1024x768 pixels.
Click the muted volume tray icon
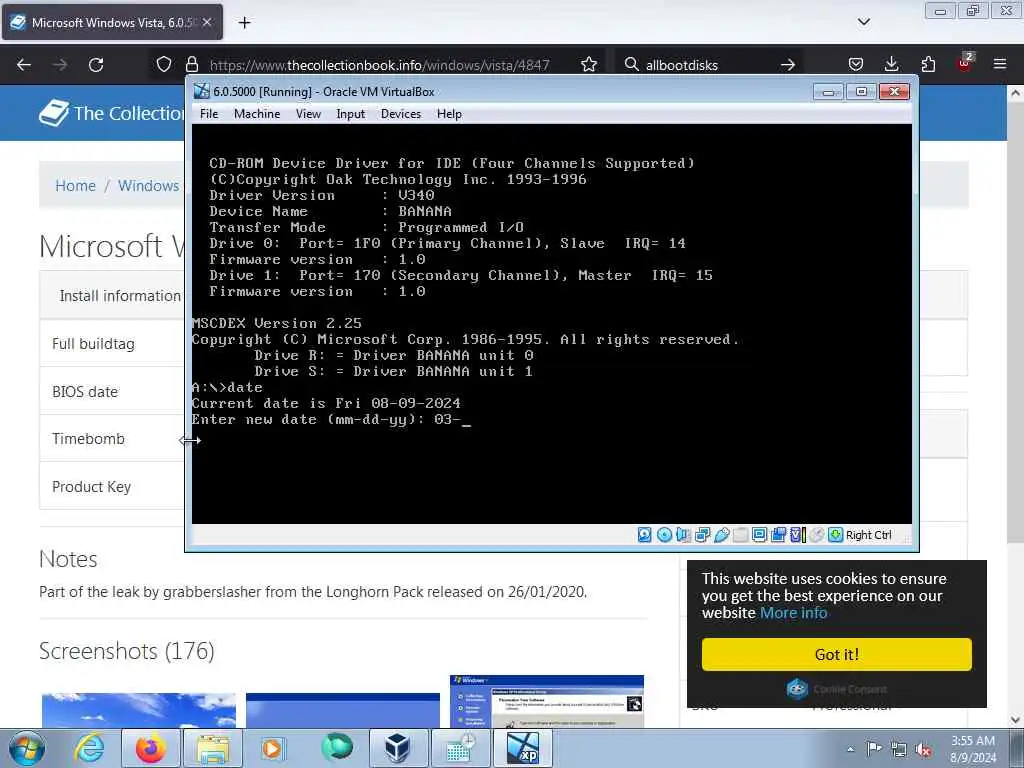[923, 749]
